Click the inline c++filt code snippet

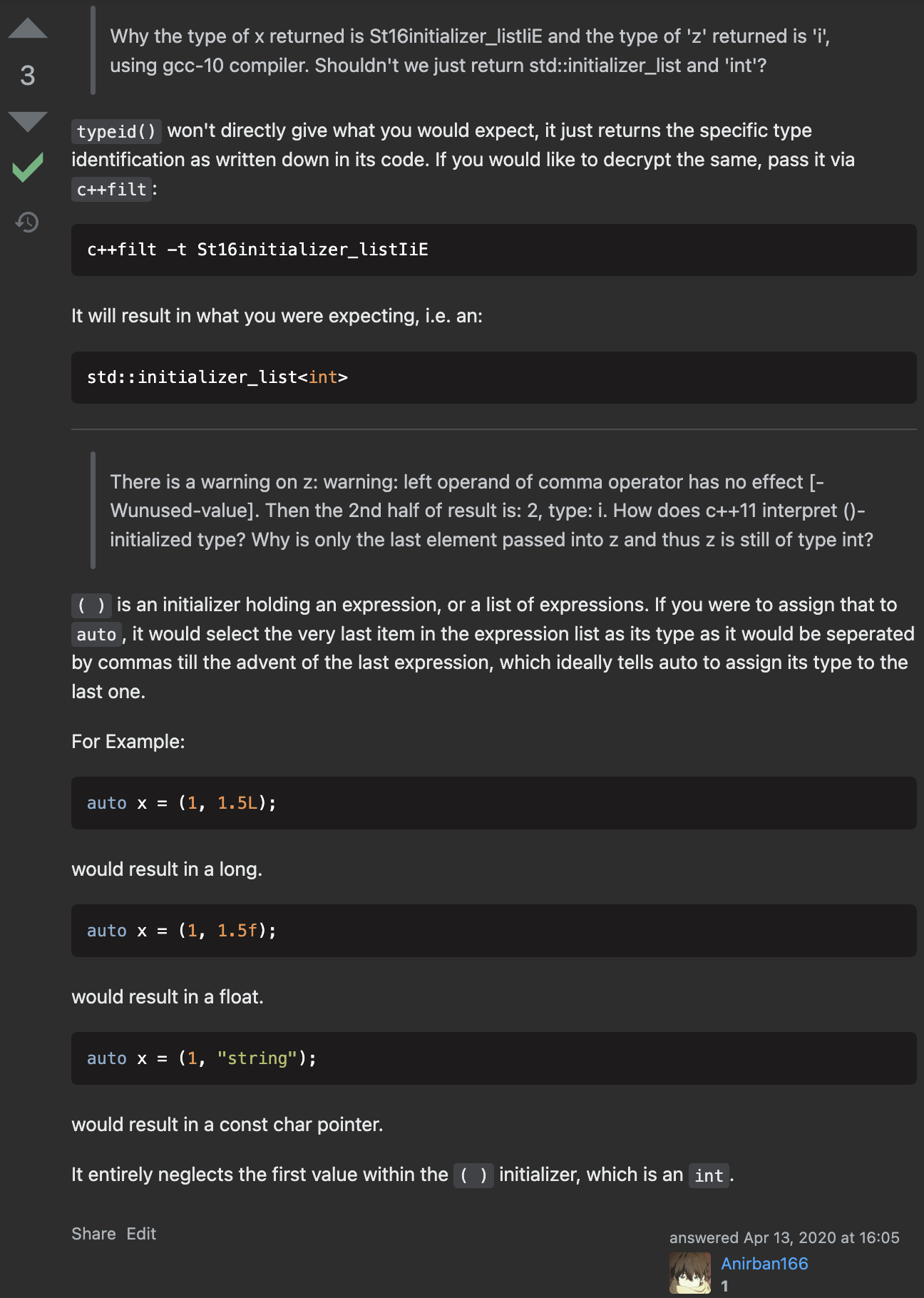click(111, 190)
